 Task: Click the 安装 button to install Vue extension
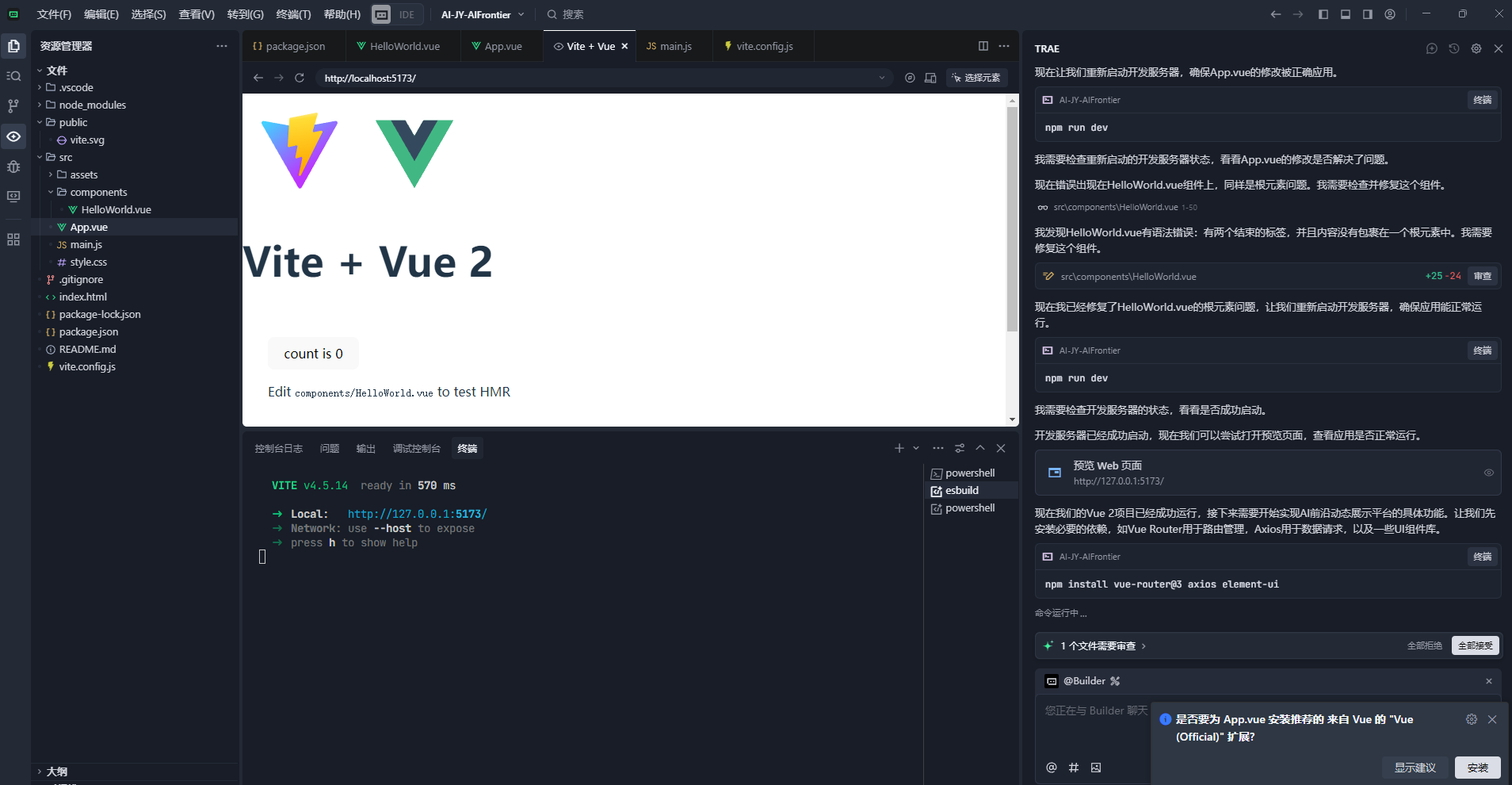[x=1477, y=768]
